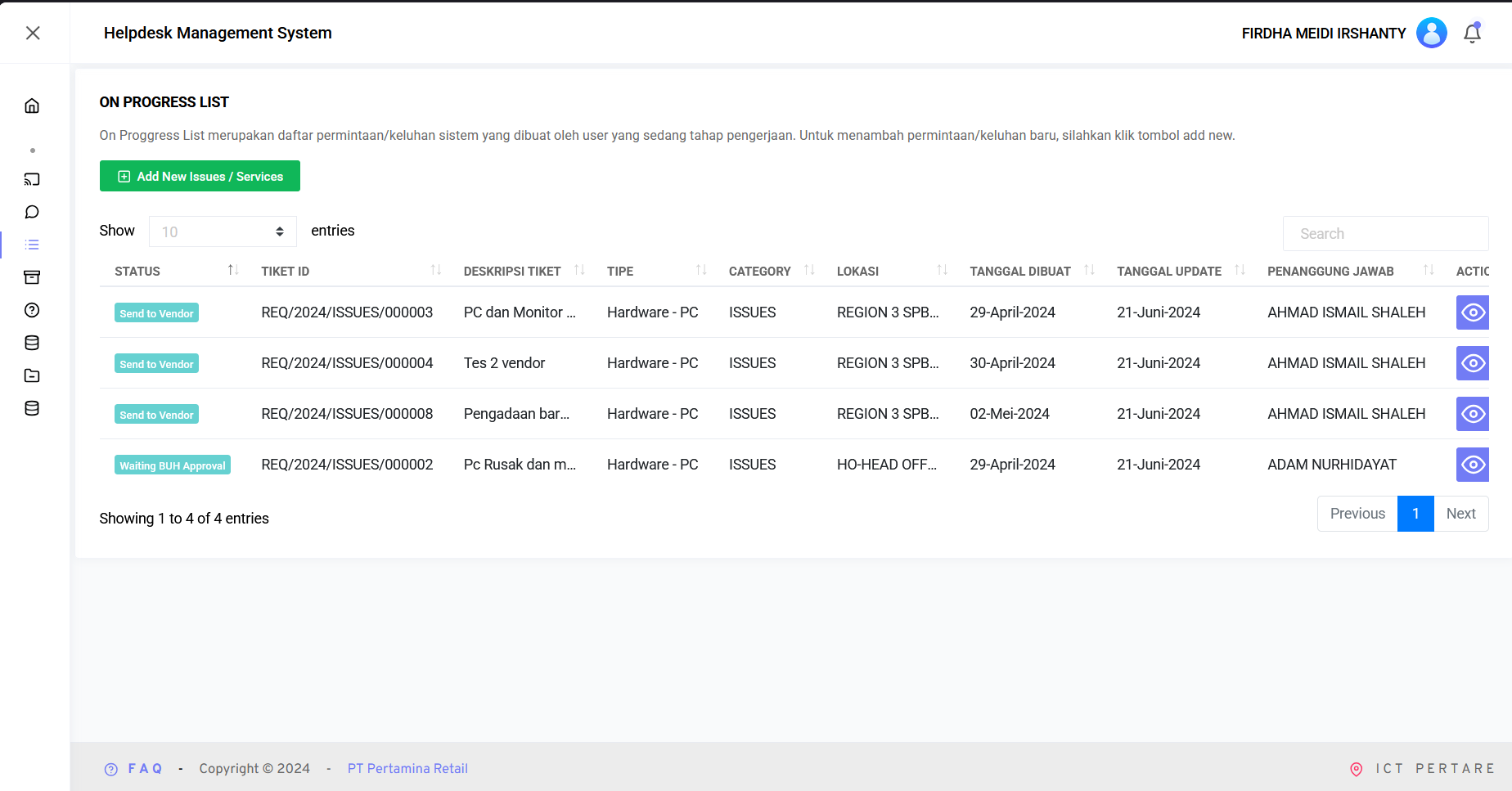Open PT Pertamina Retail link
This screenshot has width=1512, height=791.
[x=407, y=769]
